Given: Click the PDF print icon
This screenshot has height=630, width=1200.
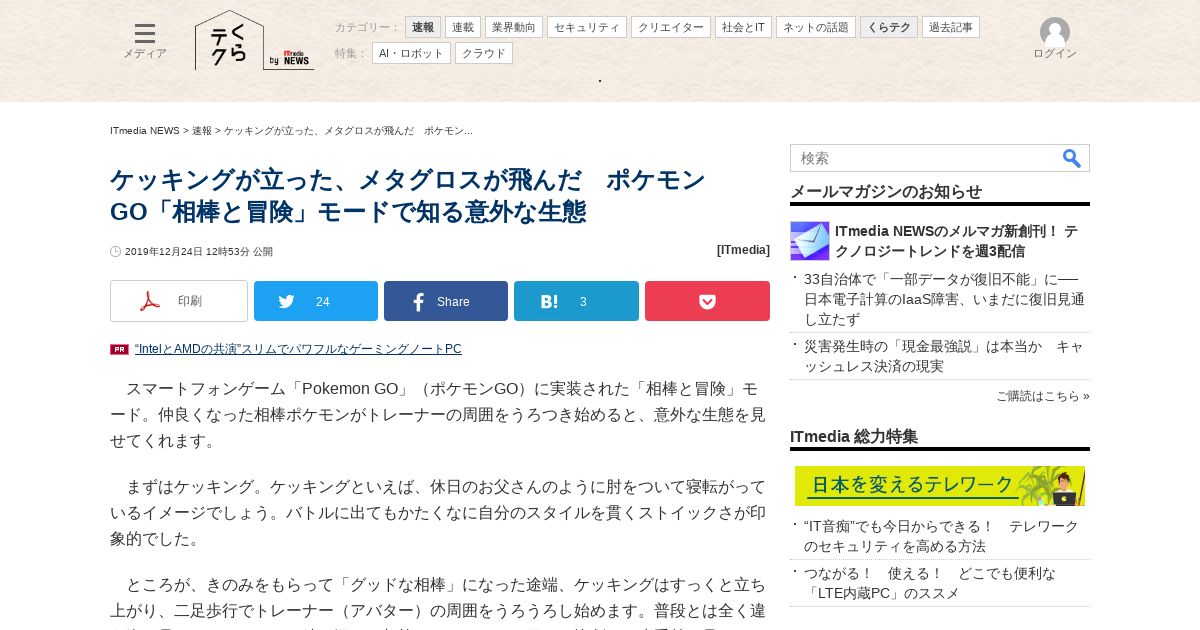Looking at the screenshot, I should [149, 301].
